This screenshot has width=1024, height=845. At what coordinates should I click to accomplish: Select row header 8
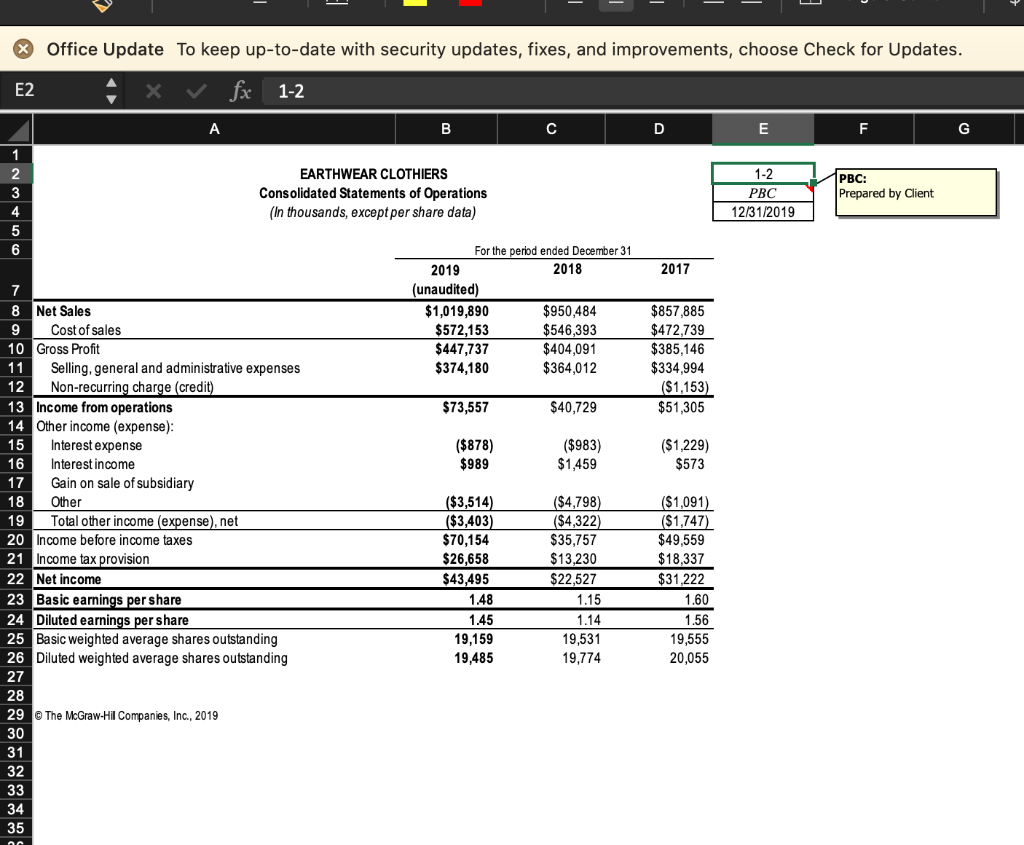(15, 311)
